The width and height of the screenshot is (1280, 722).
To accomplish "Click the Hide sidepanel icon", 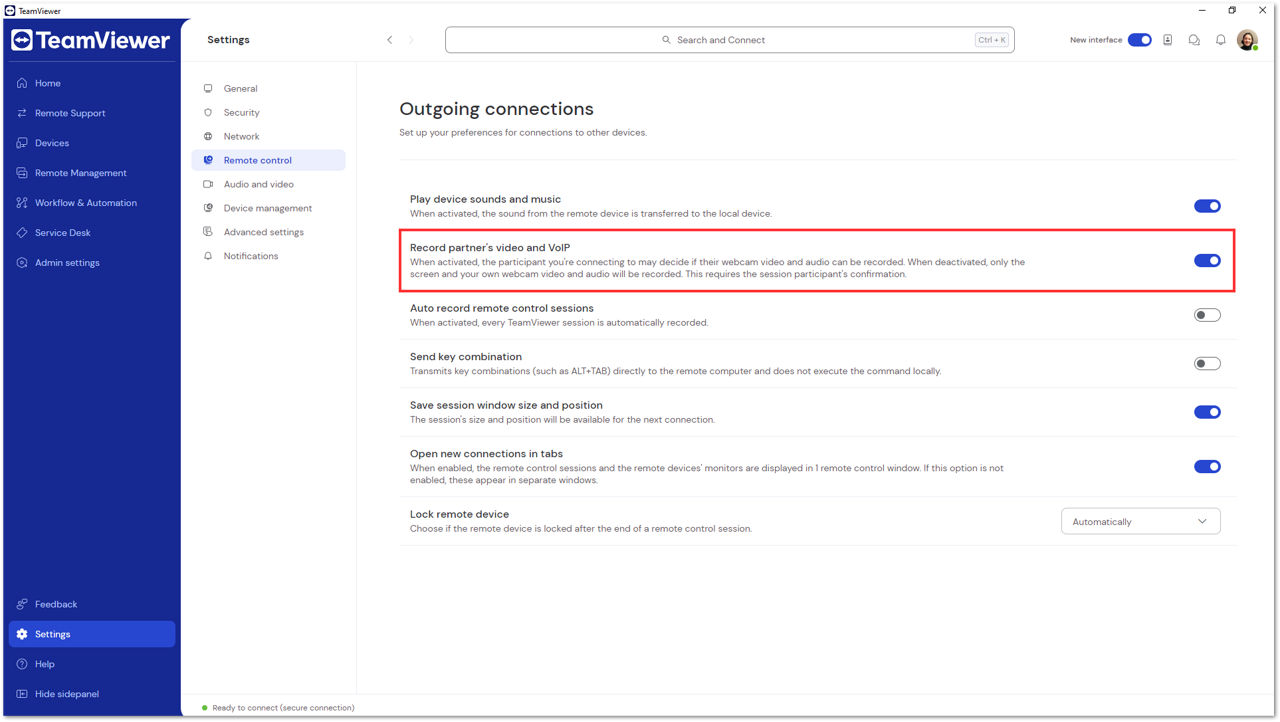I will (22, 694).
